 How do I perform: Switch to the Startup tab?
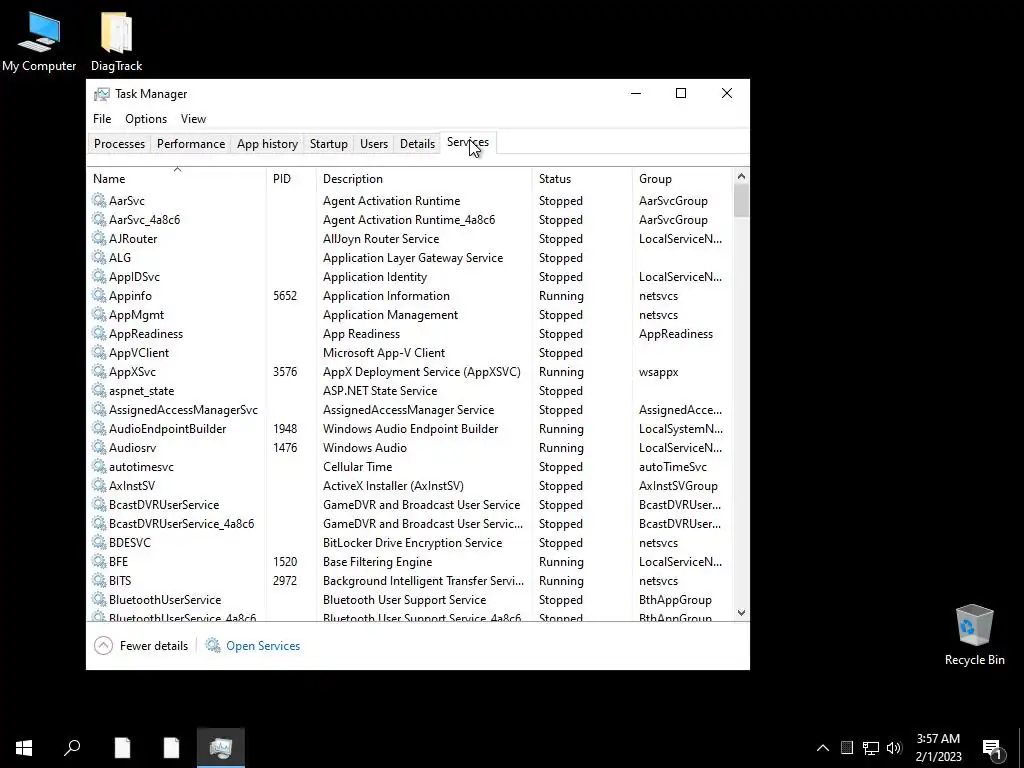tap(328, 144)
